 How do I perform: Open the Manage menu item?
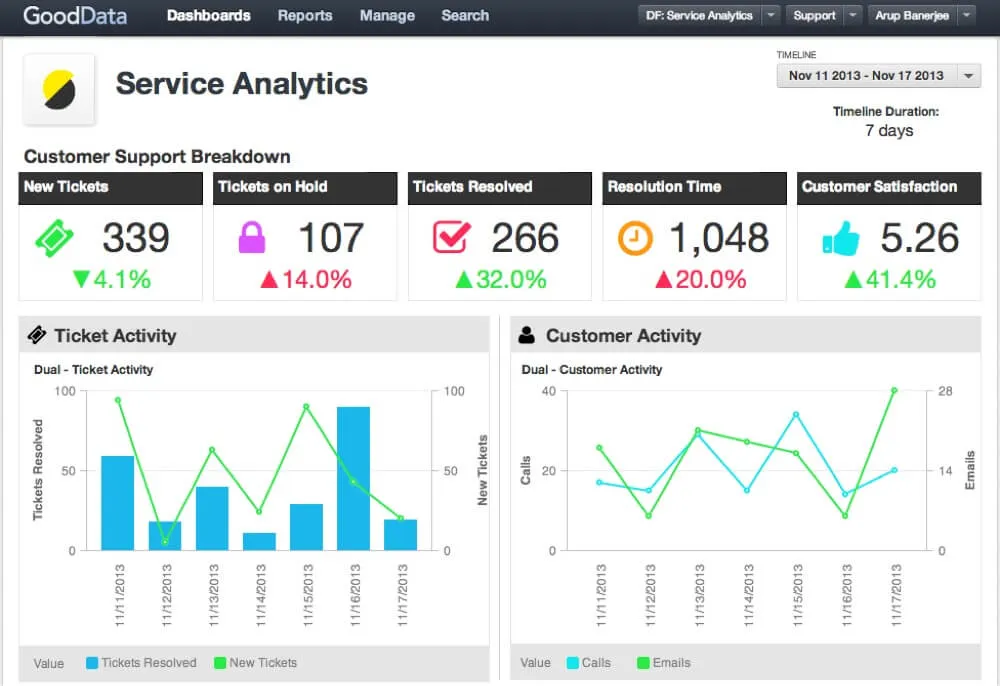[387, 16]
